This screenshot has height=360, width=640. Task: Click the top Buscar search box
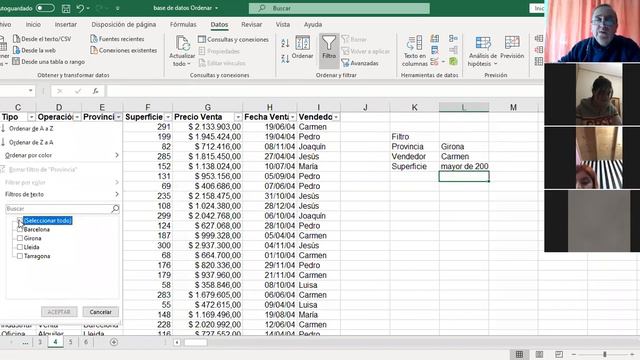tap(339, 8)
